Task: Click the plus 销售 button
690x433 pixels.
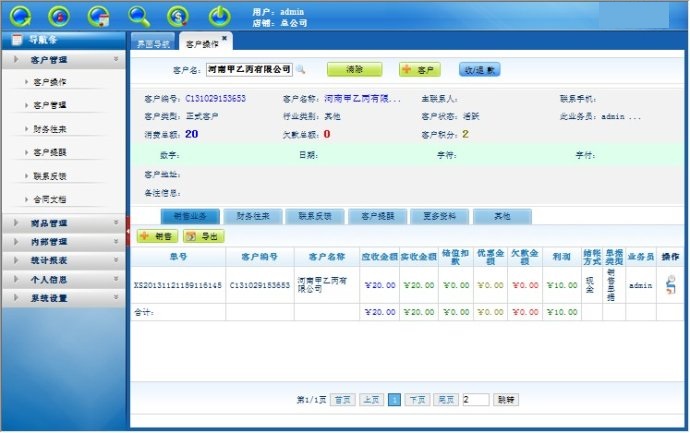Action: tap(157, 236)
